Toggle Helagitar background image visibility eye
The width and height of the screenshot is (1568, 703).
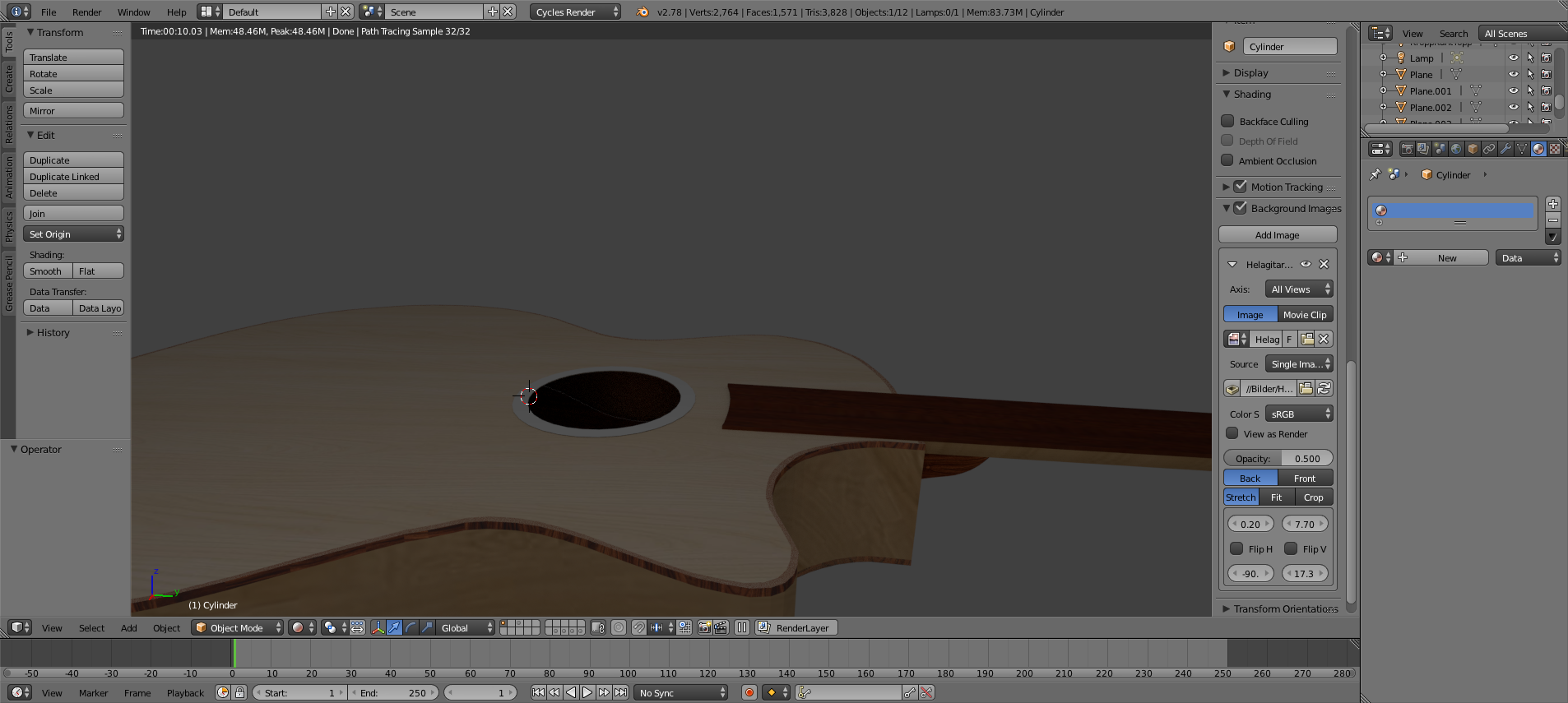(1306, 264)
